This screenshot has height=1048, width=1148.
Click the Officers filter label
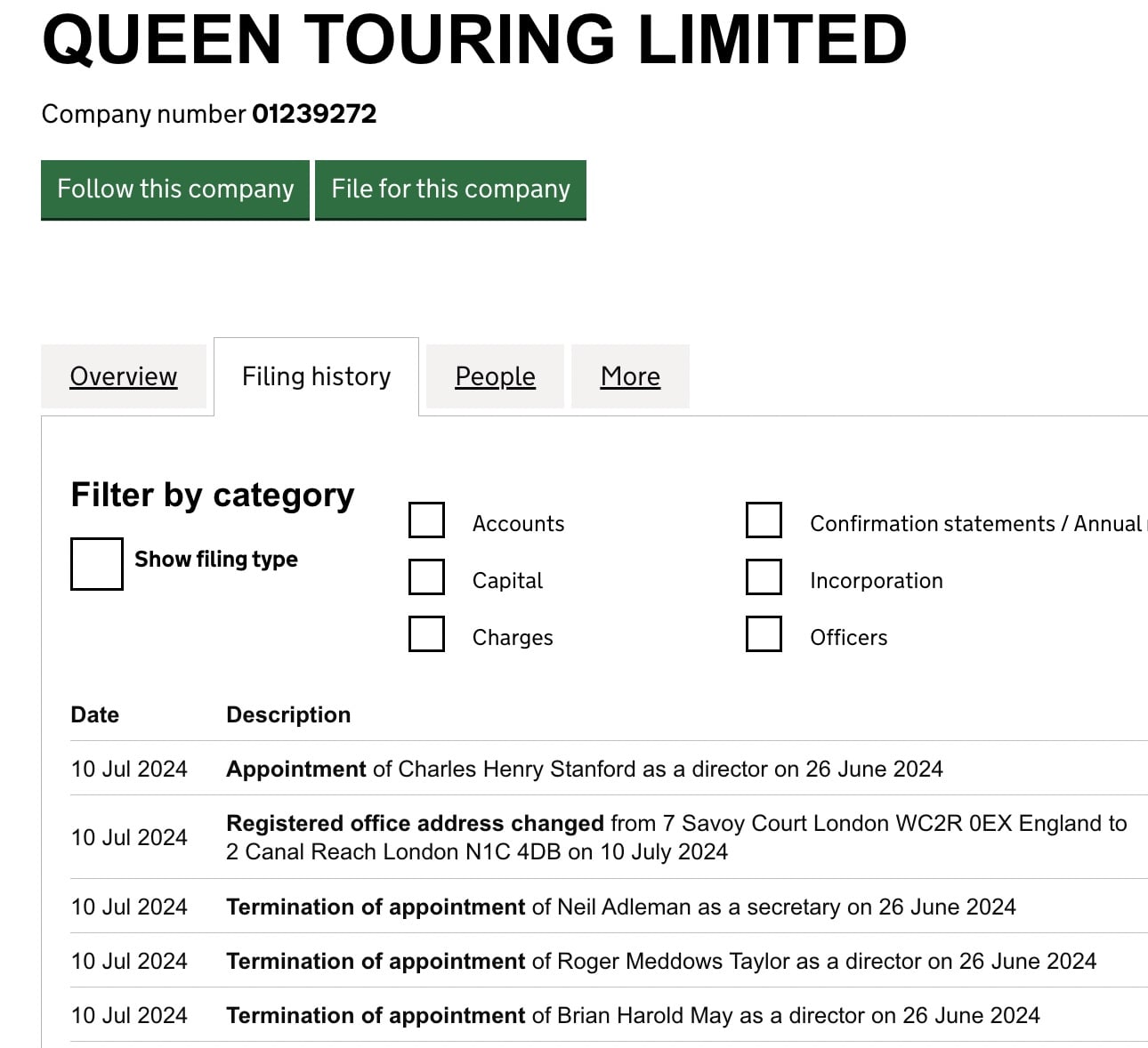[x=848, y=638]
